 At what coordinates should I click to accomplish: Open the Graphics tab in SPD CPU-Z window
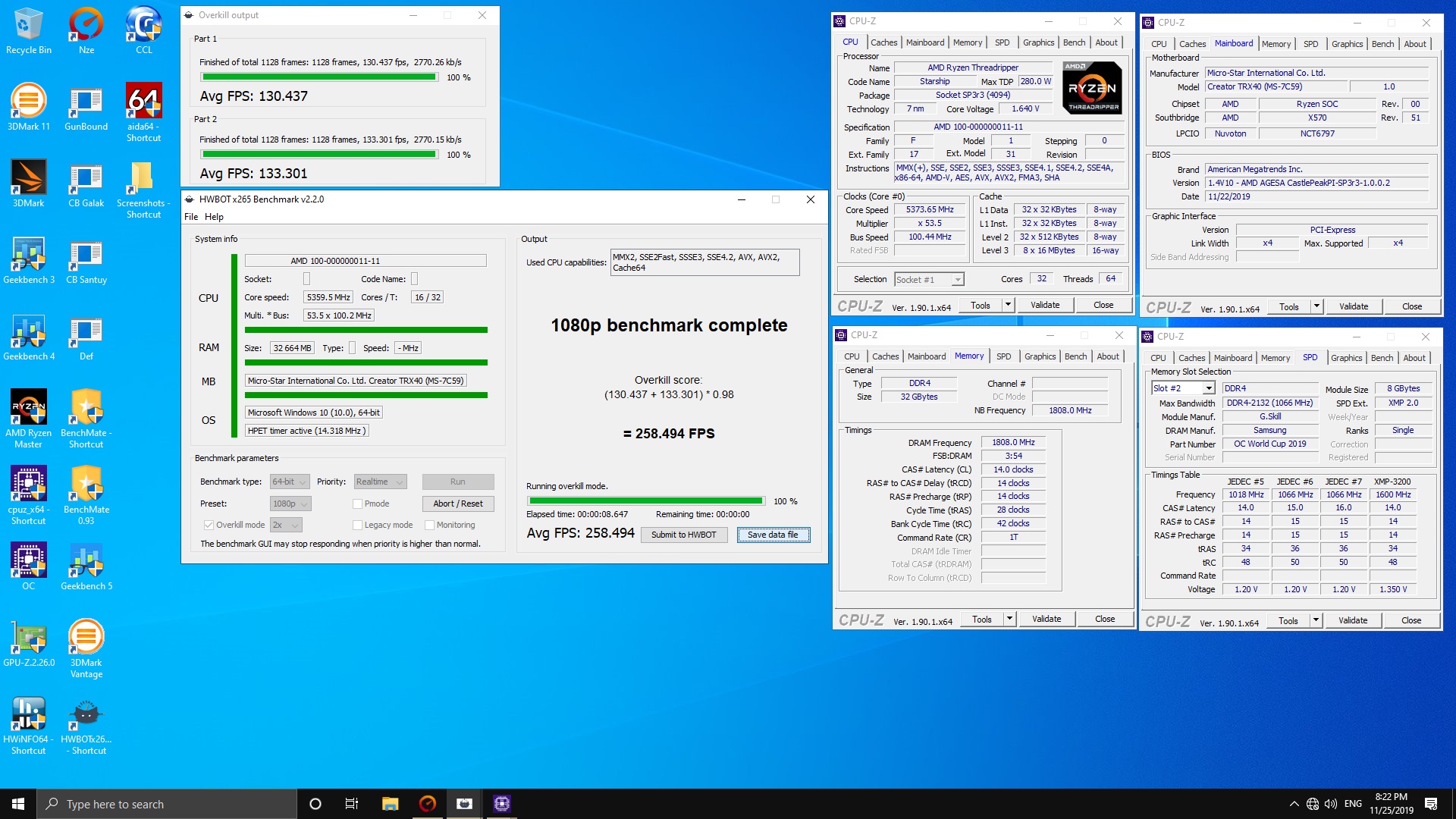point(1346,358)
